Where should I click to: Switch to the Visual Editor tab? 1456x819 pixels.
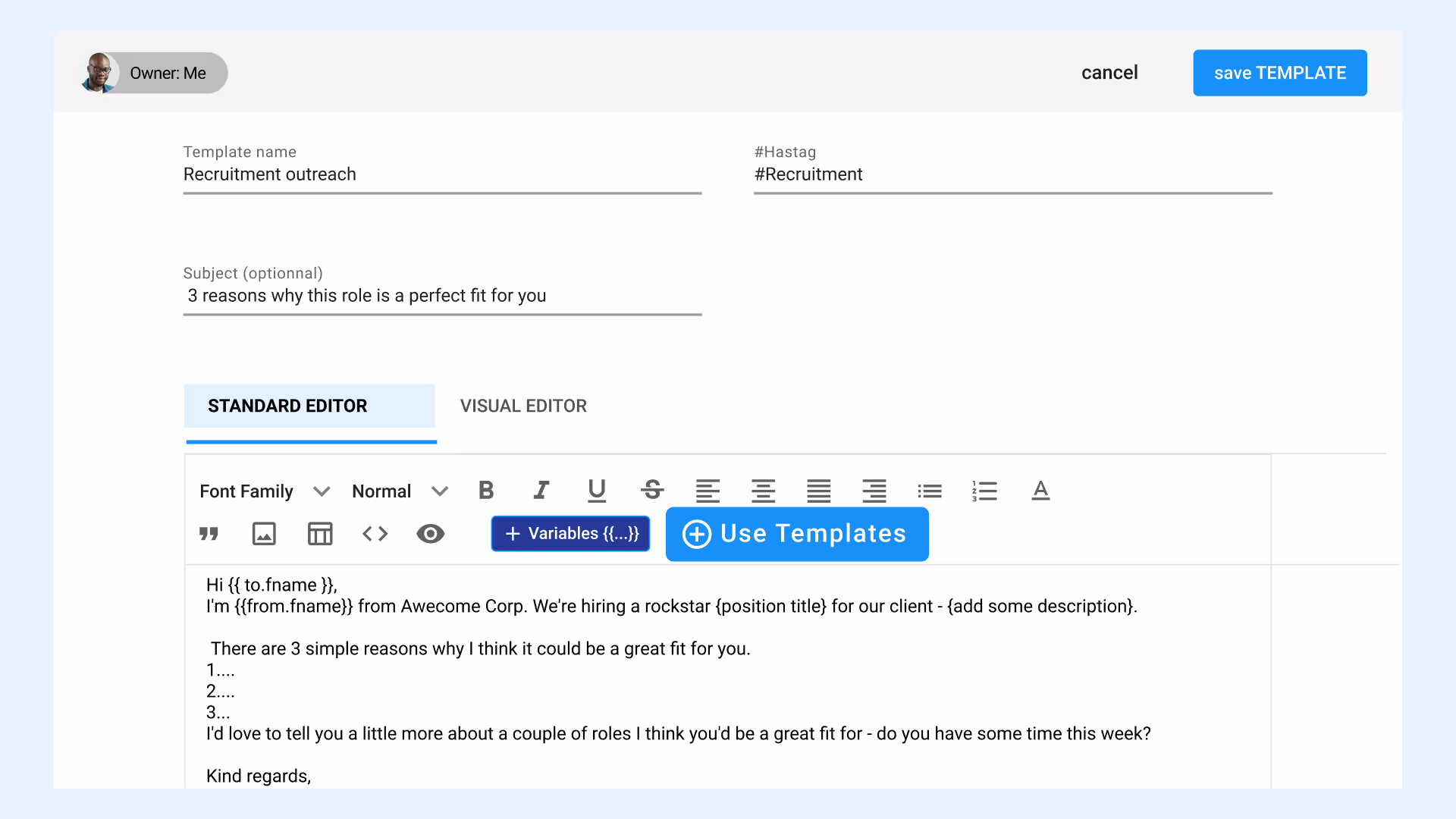[523, 406]
